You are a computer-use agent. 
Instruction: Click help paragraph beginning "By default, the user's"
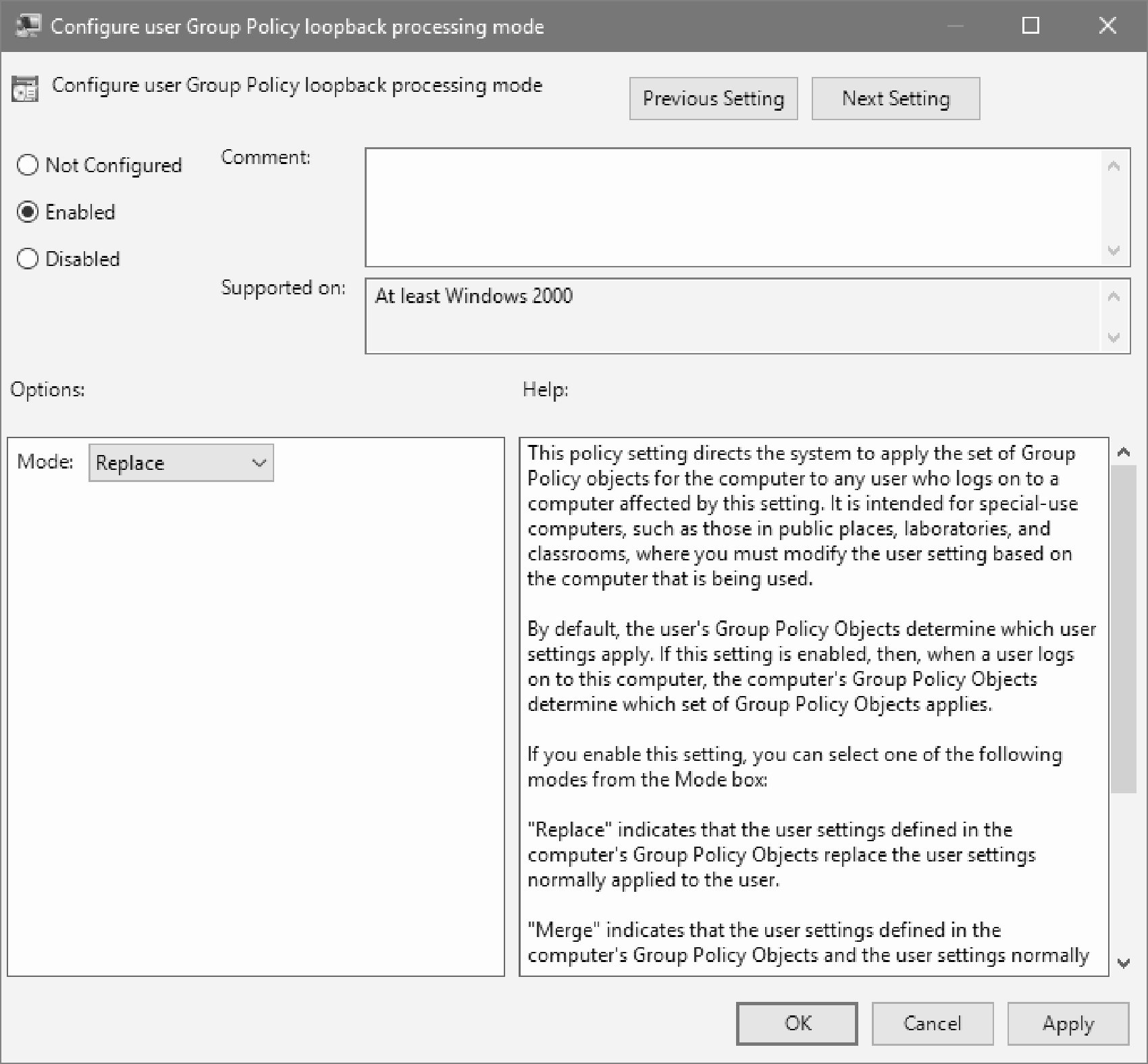(811, 666)
